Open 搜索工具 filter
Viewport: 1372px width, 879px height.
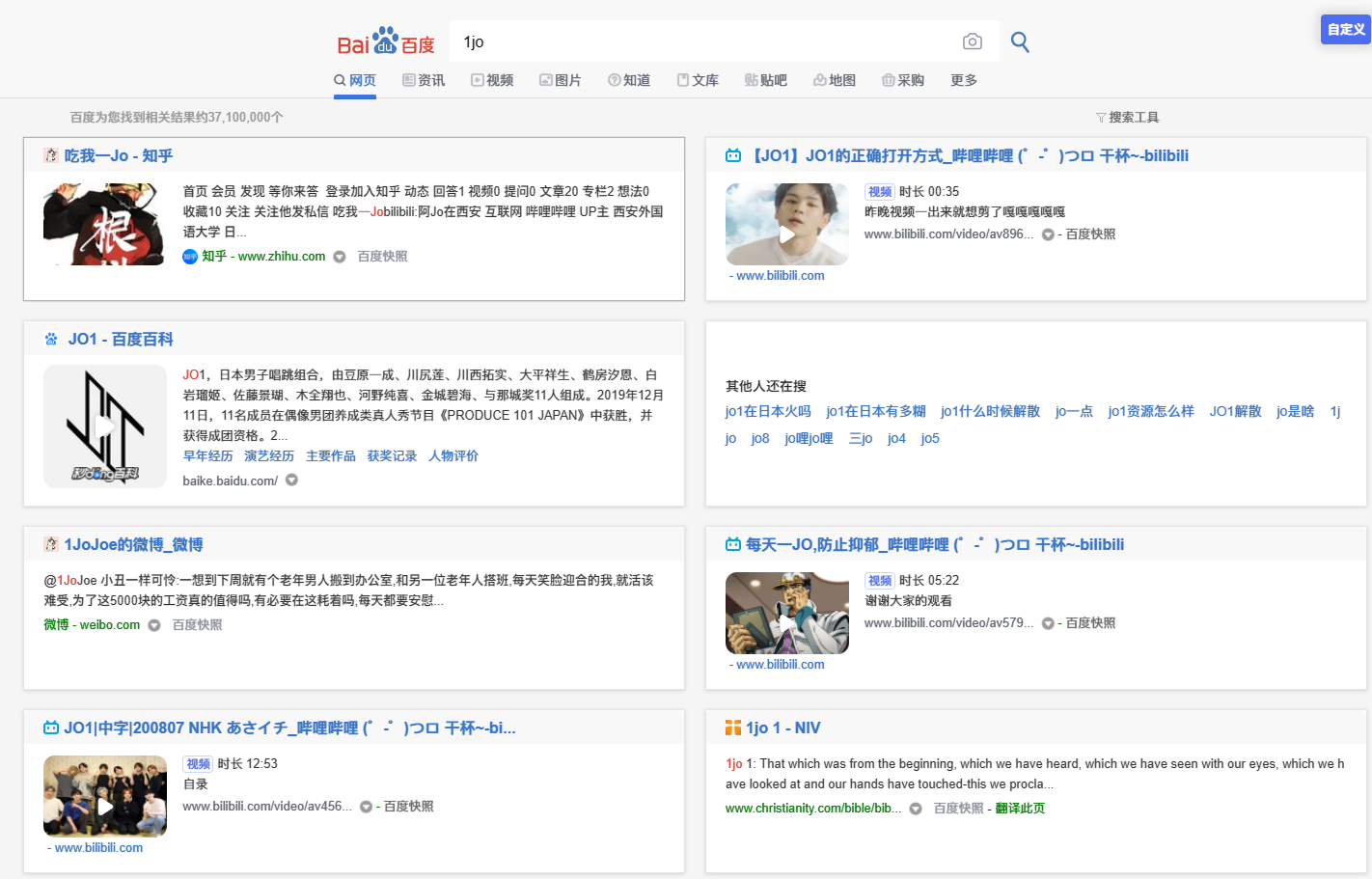[1128, 117]
